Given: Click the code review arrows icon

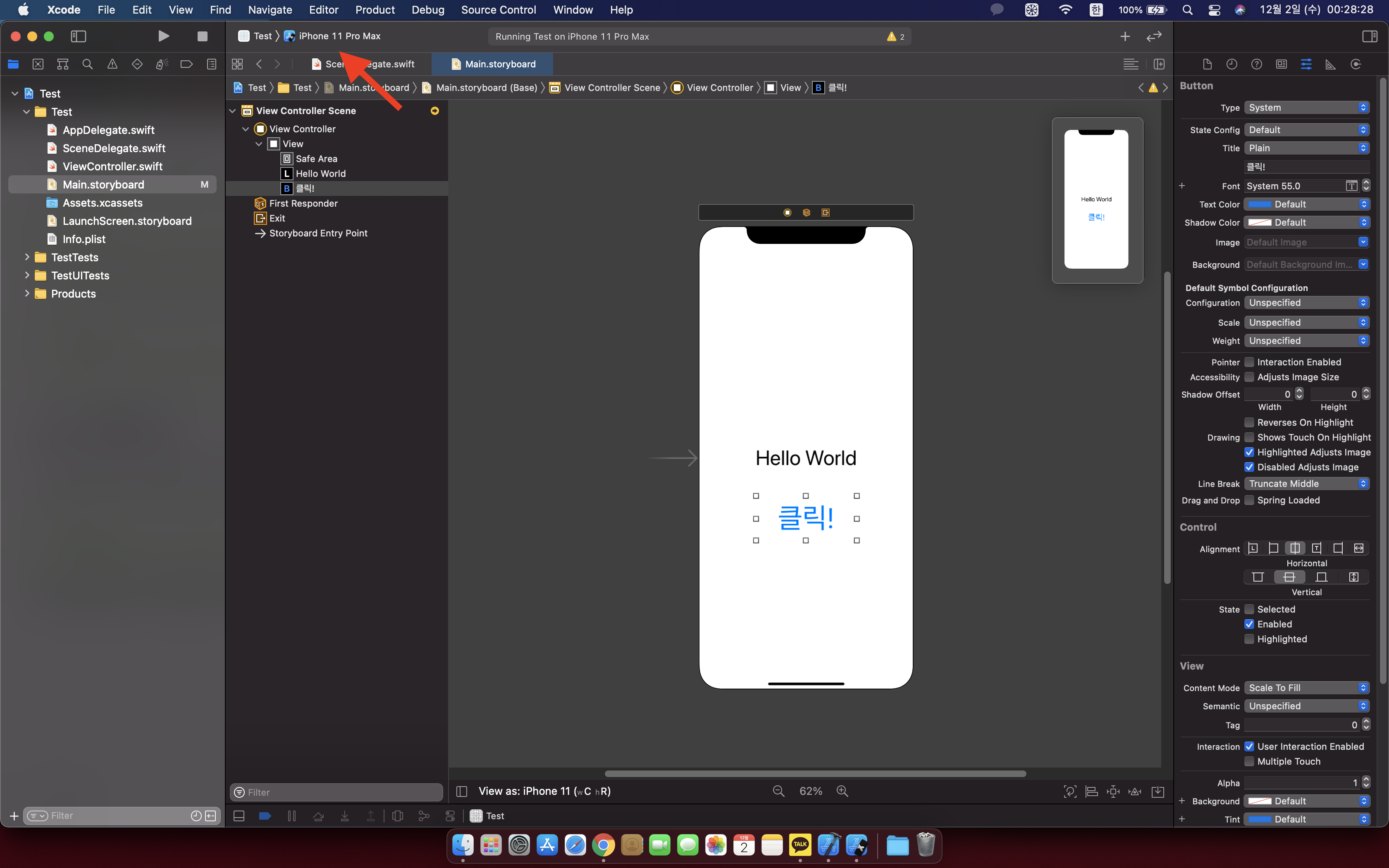Looking at the screenshot, I should [1154, 36].
